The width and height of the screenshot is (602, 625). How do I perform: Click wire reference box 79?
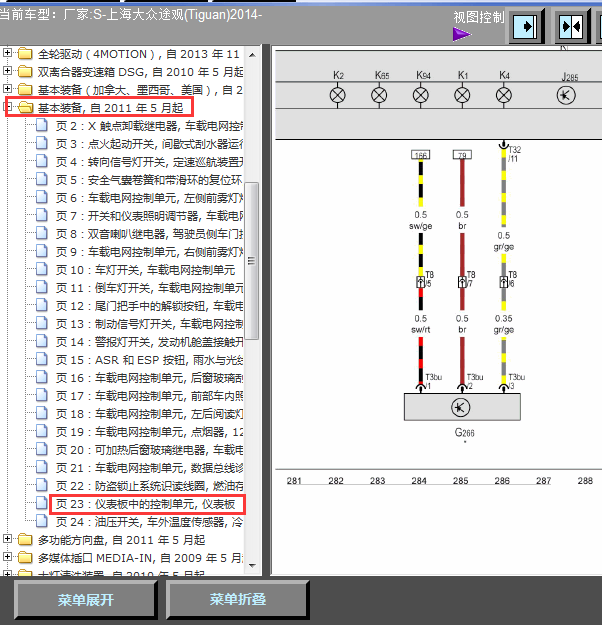[462, 155]
